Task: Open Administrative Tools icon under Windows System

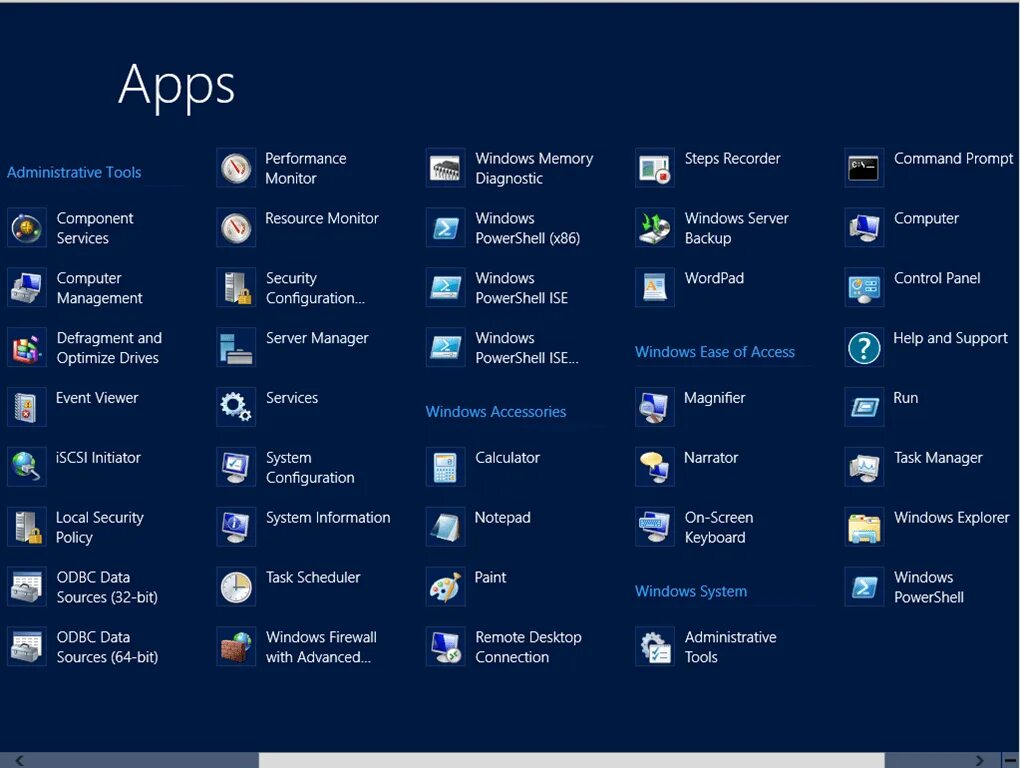Action: tap(655, 646)
